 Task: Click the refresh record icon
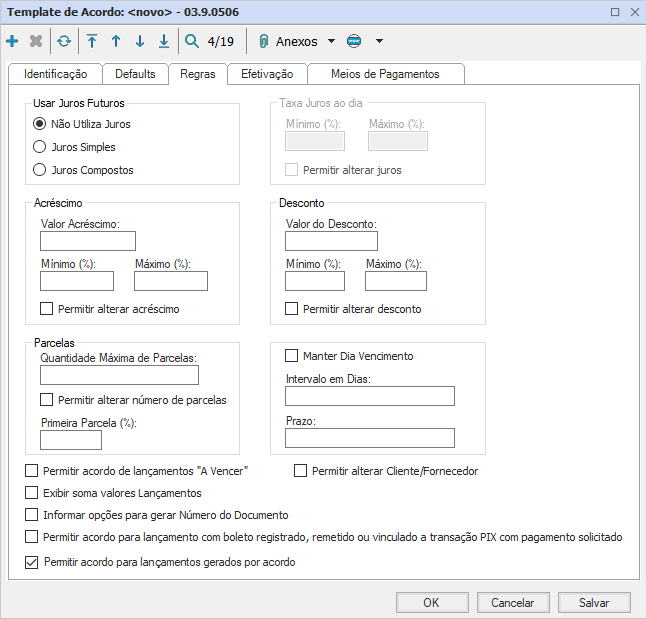click(x=64, y=42)
